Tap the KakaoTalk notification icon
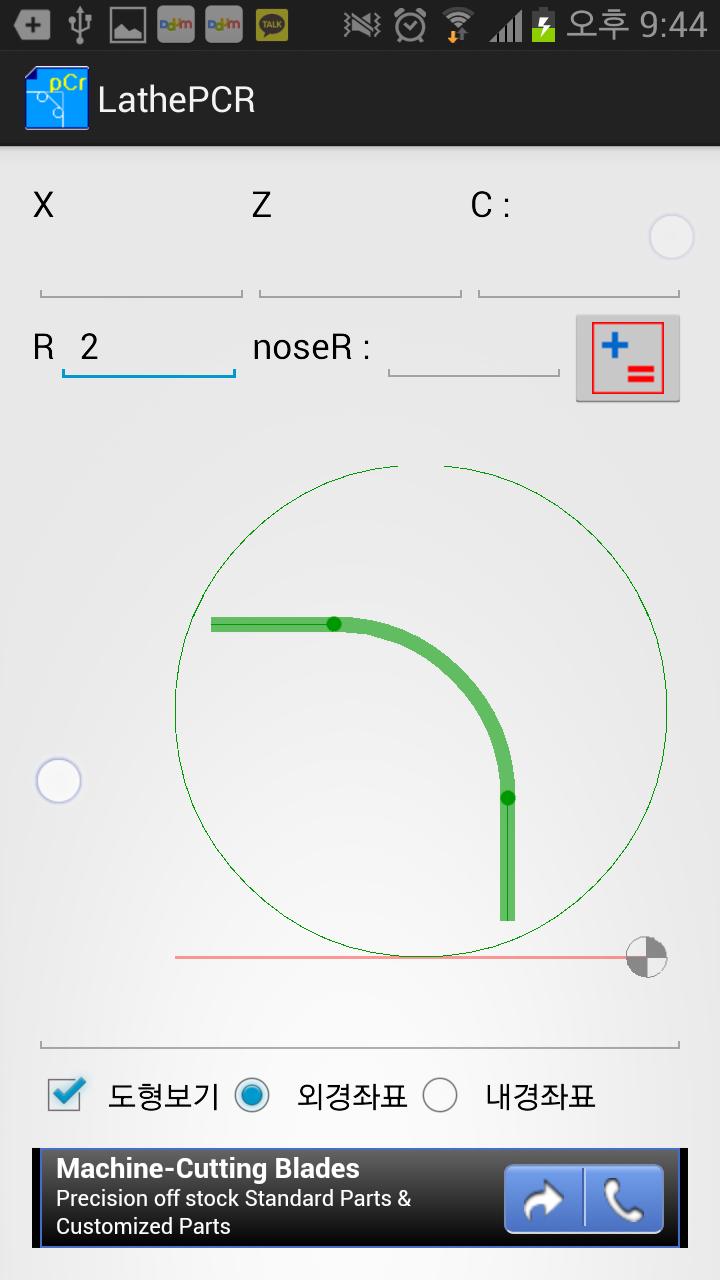 271,25
